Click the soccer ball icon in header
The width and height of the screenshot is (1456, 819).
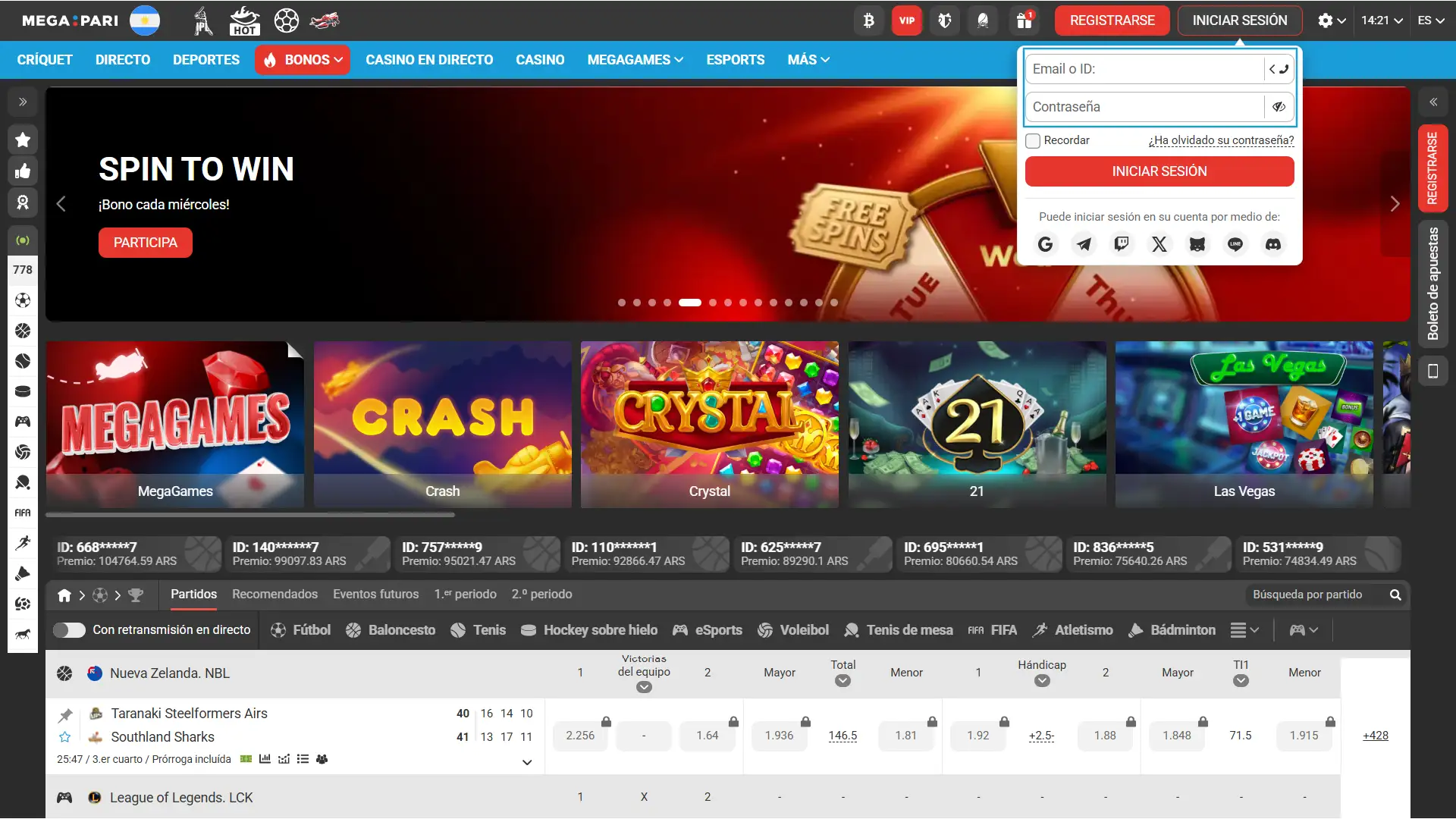287,20
